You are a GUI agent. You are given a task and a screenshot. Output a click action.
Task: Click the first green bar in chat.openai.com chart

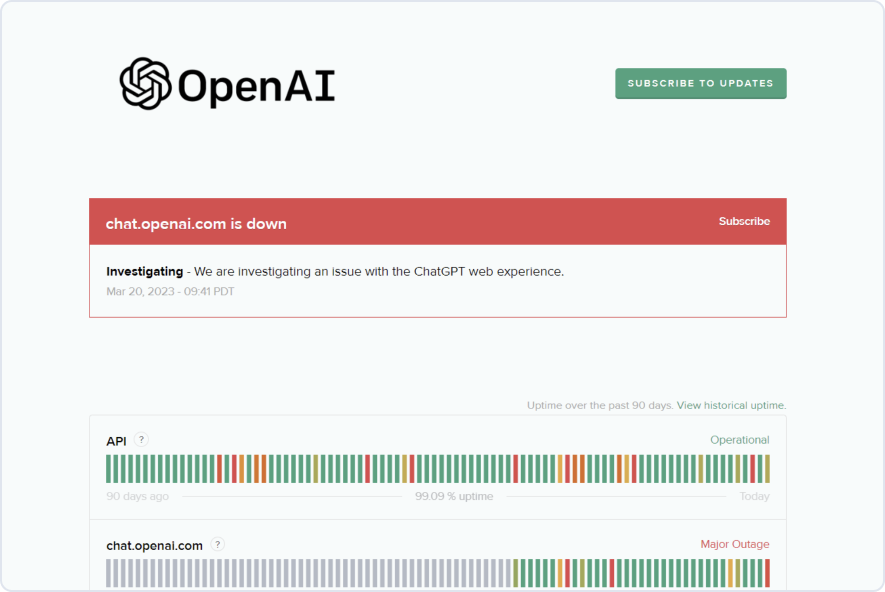pyautogui.click(x=523, y=573)
